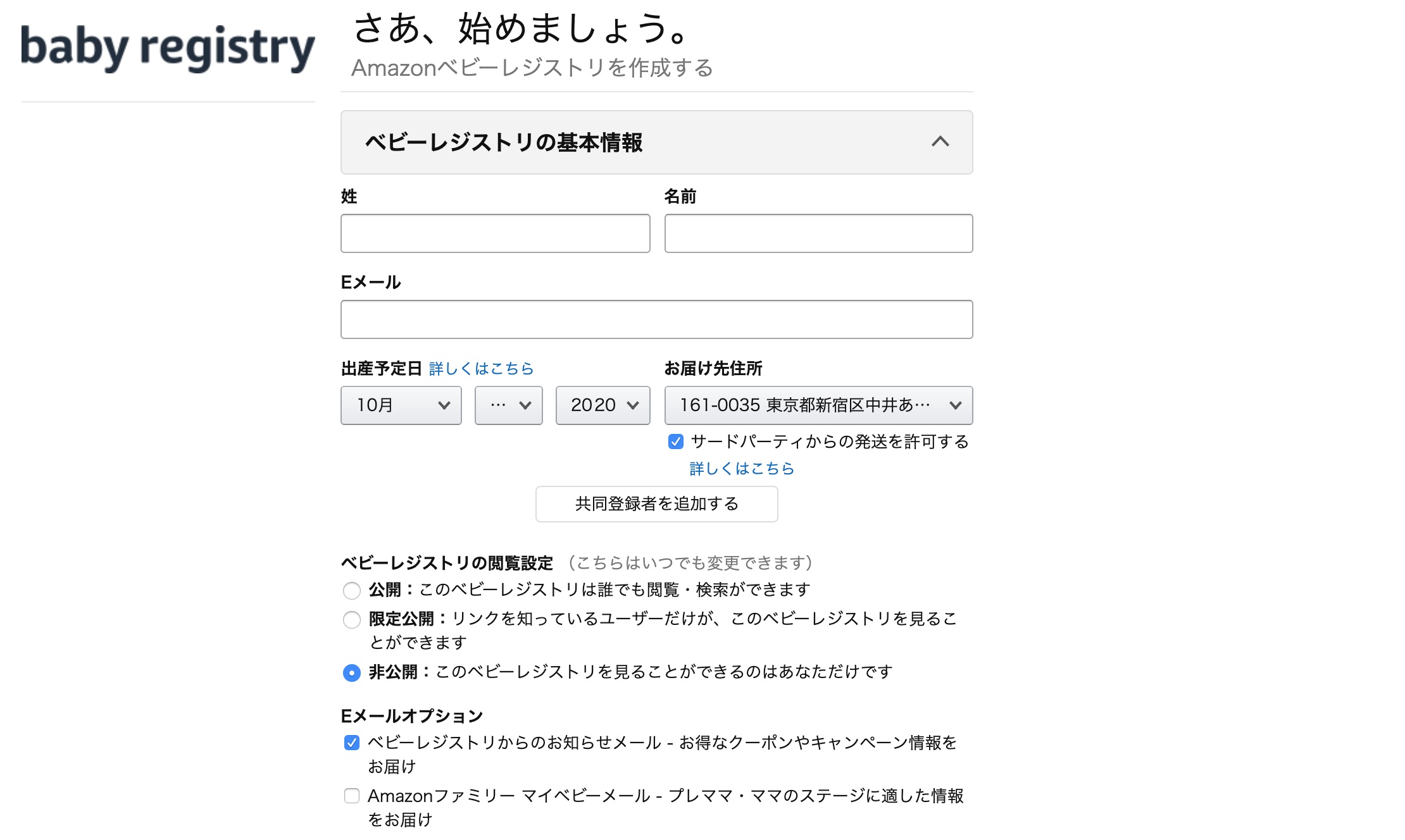
Task: Click the さあ、始めましょう。 heading
Action: 522,28
